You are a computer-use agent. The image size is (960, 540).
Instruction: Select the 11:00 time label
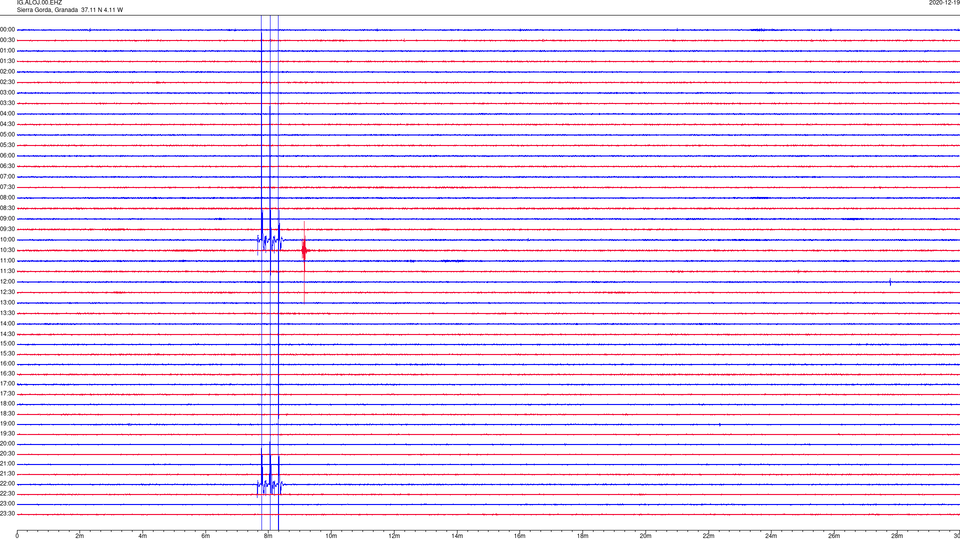click(7, 261)
